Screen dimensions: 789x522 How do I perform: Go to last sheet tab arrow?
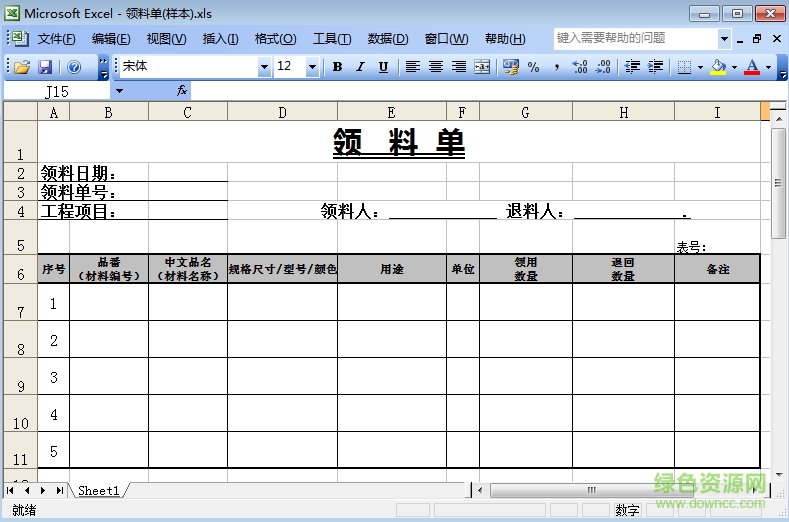(x=60, y=490)
